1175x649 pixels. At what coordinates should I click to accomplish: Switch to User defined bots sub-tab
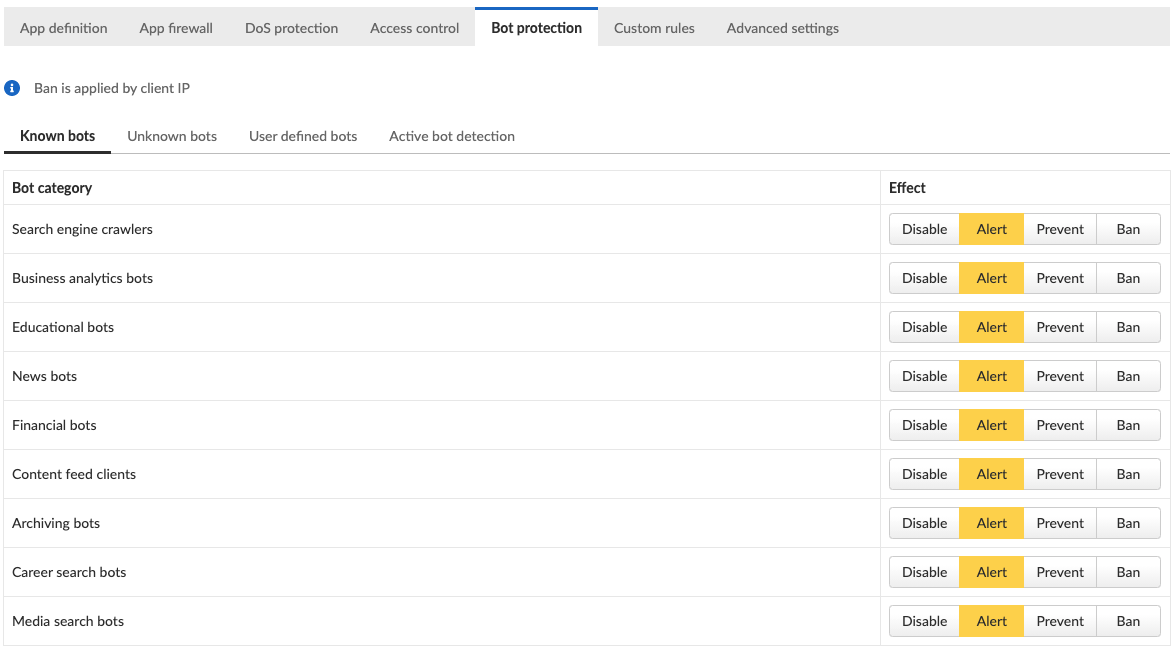tap(303, 136)
